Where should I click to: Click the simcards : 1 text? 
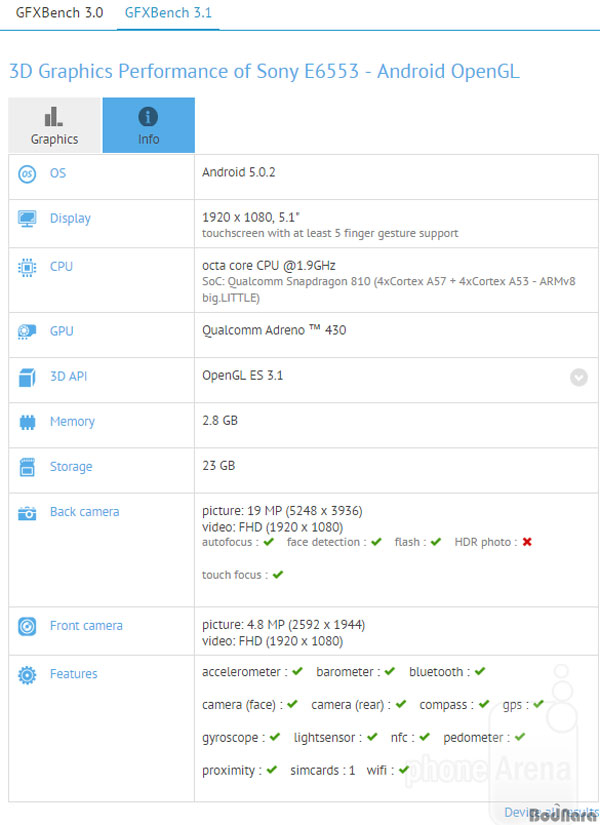point(323,770)
